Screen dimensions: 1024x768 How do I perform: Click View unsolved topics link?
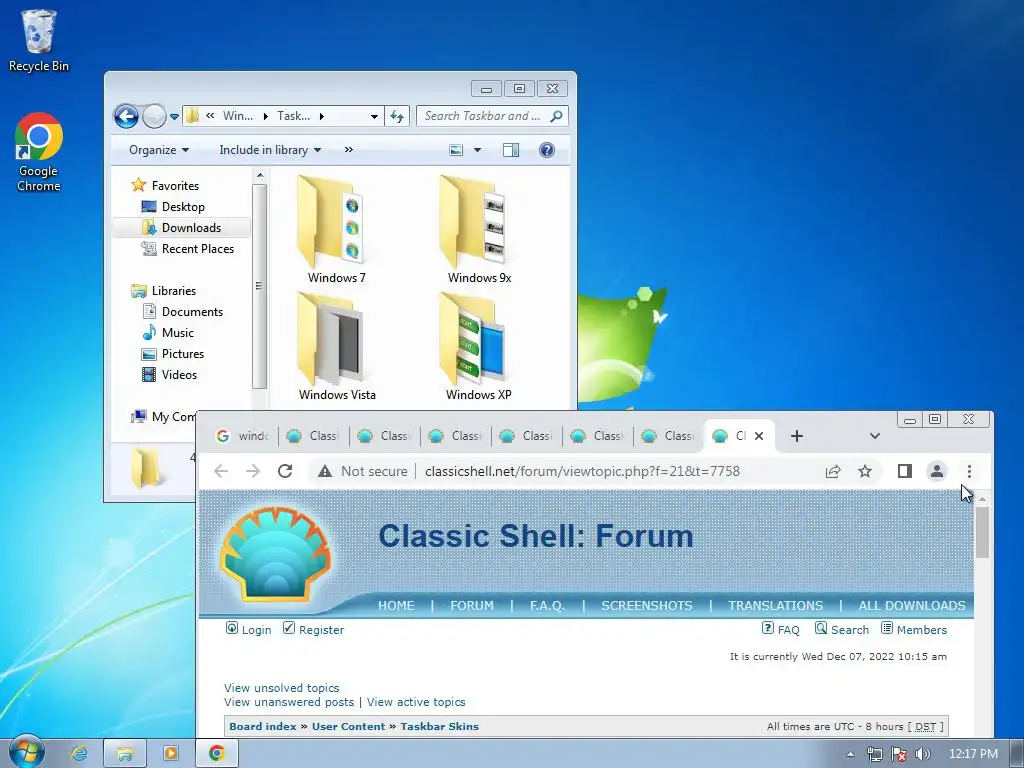point(281,688)
